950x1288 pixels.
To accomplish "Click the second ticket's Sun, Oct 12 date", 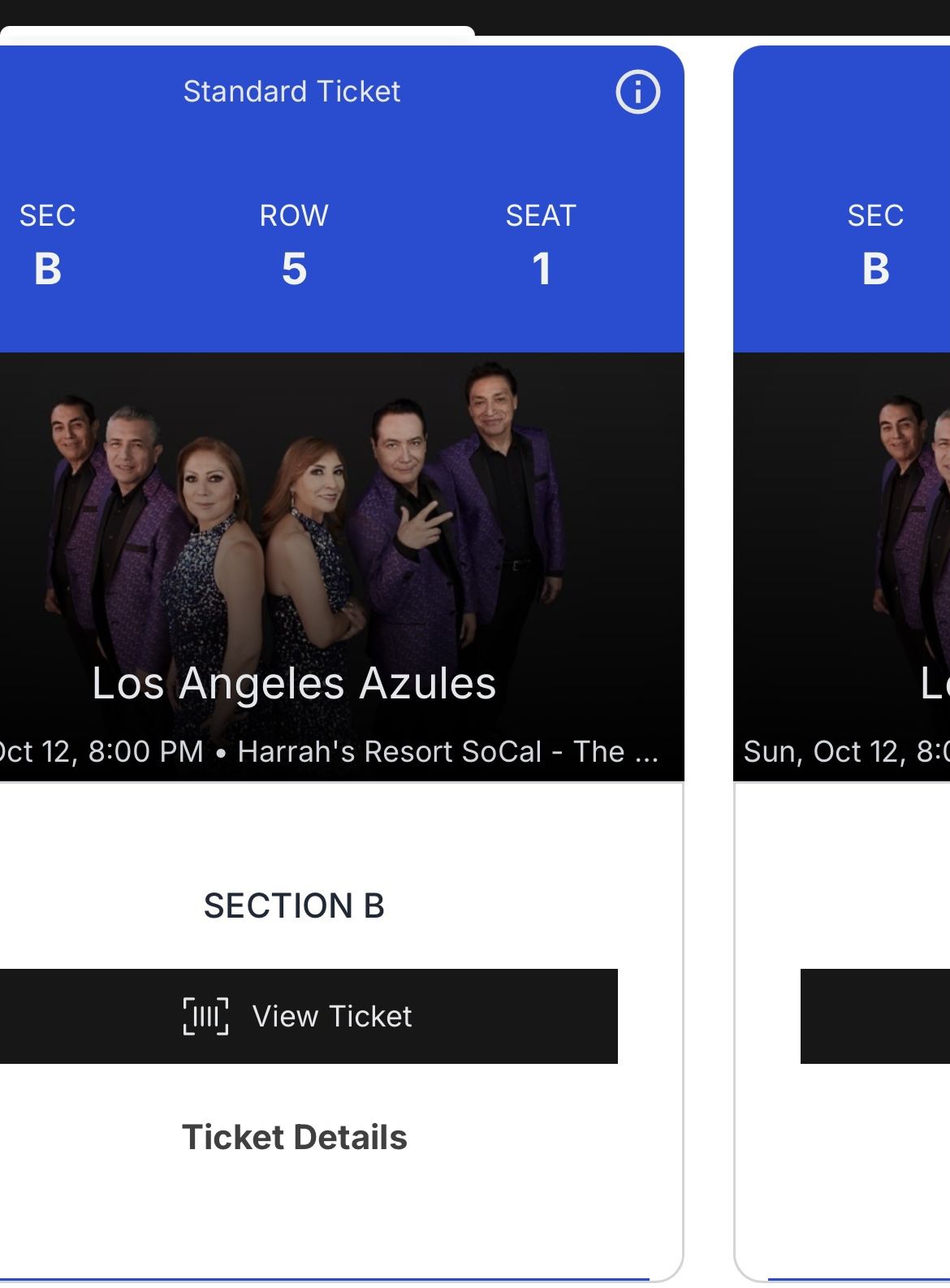I will (844, 751).
